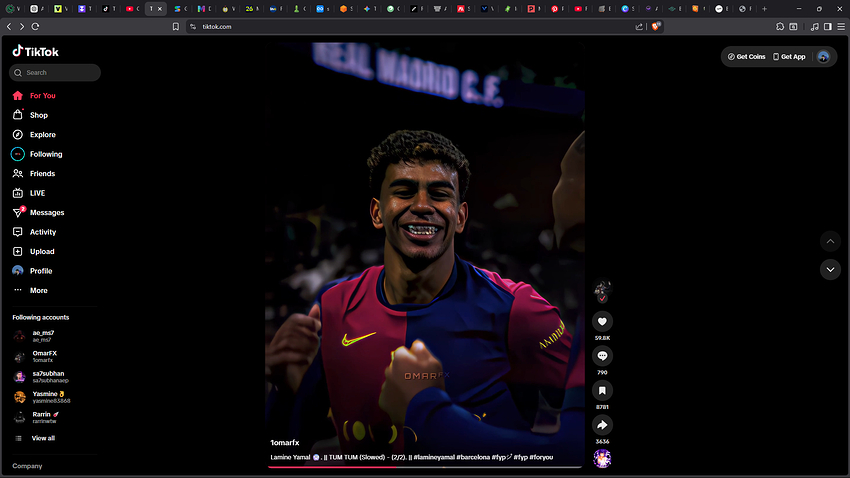Click in the TikTok search field
This screenshot has width=850, height=478.
[55, 73]
